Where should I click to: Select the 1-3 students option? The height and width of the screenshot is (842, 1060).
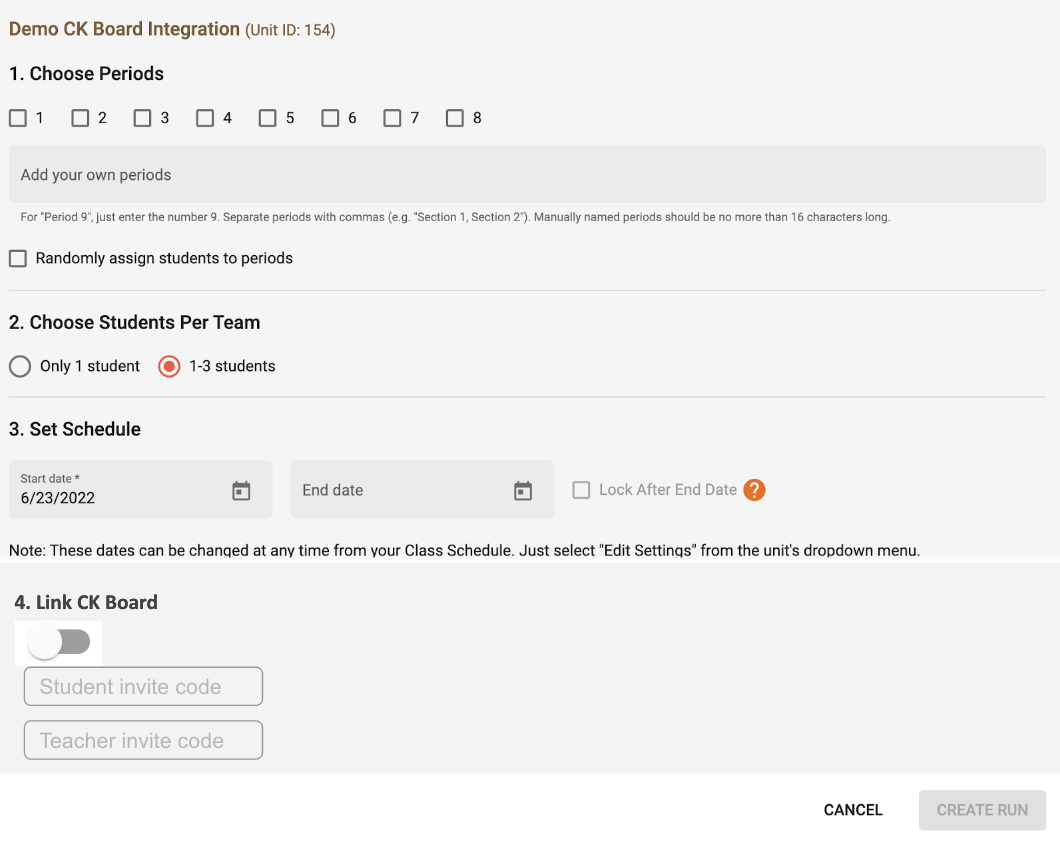pos(169,366)
